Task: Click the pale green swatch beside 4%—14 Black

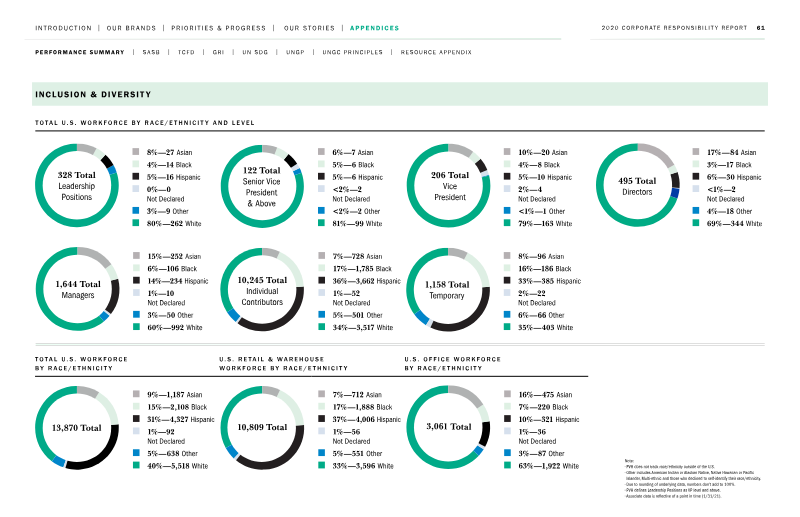Action: pos(136,164)
